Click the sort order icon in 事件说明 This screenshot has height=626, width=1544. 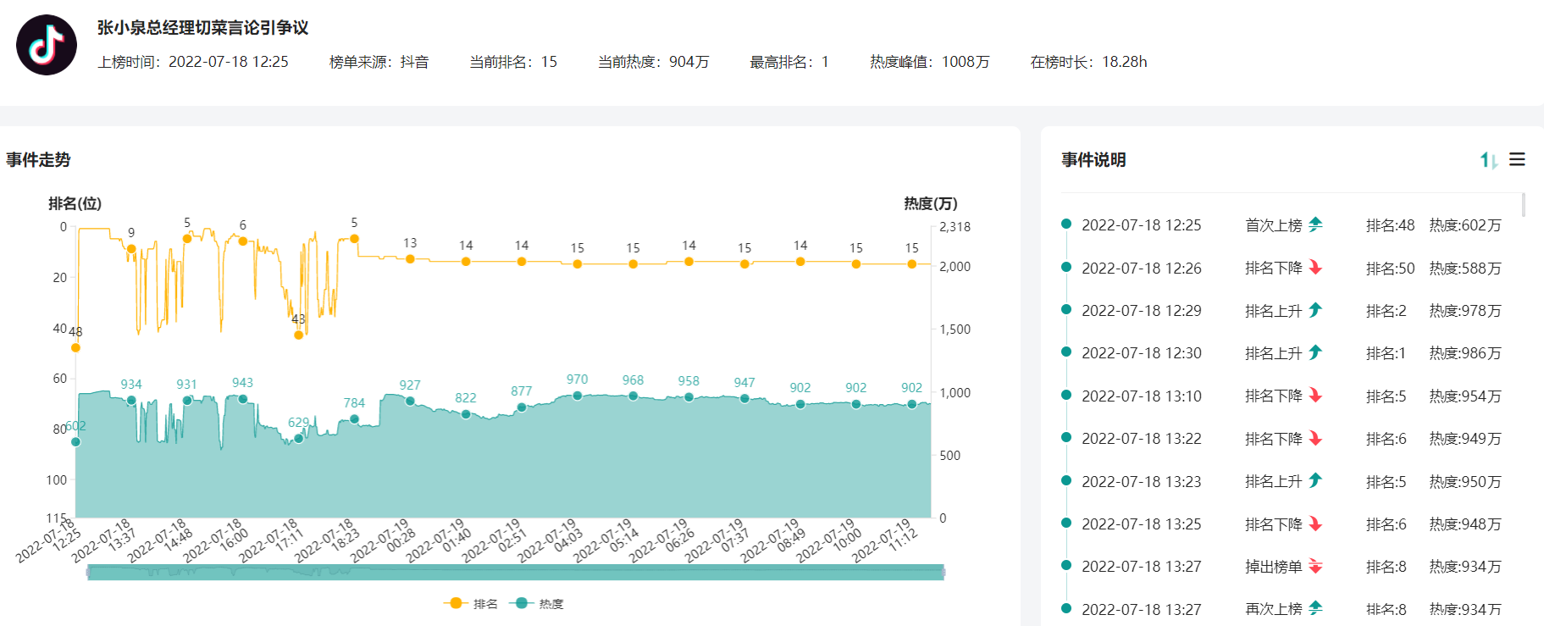tap(1489, 160)
